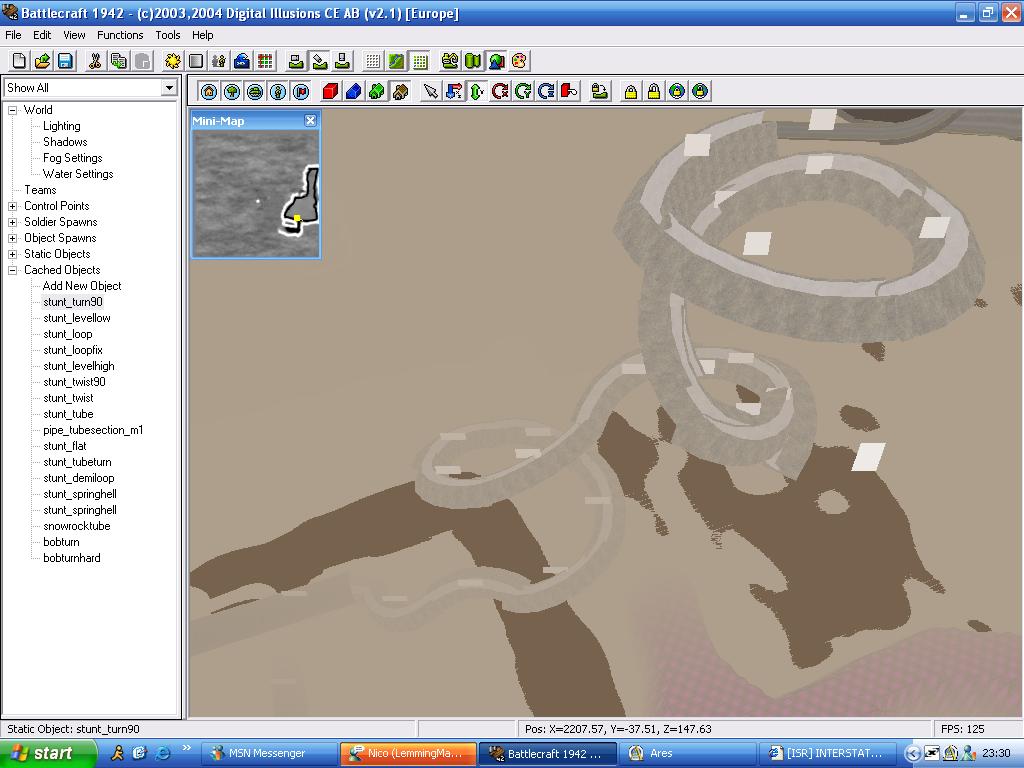Click the first yellow padlock icon
This screenshot has width=1024, height=768.
click(x=630, y=91)
